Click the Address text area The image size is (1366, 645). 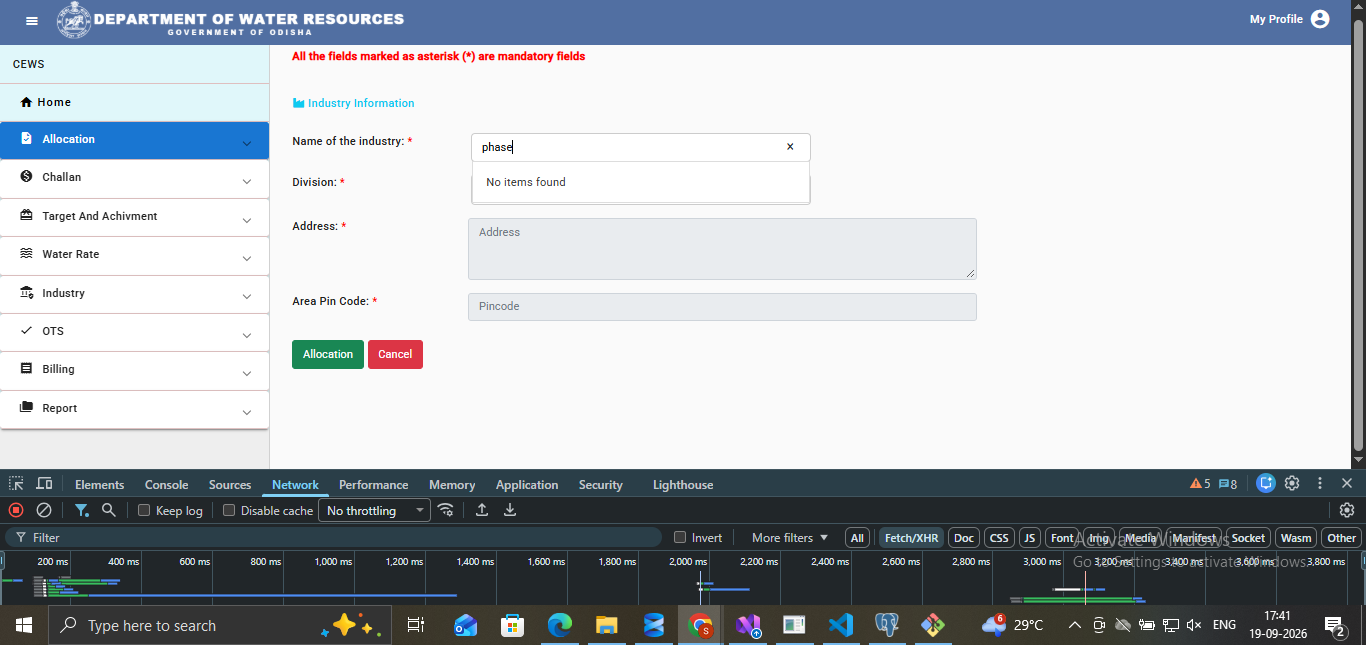click(722, 249)
